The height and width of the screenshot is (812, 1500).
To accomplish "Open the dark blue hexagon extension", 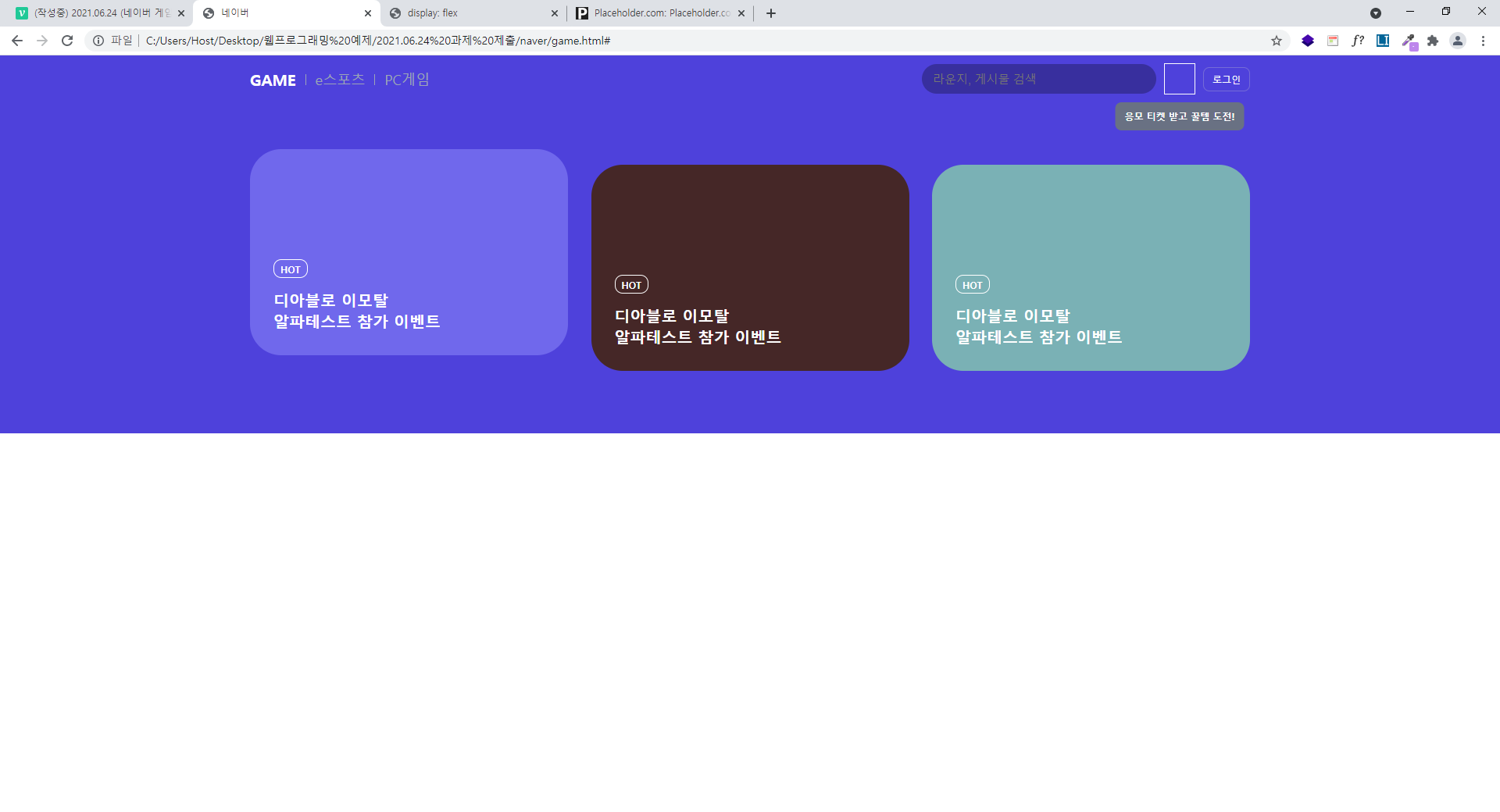I will pyautogui.click(x=1308, y=41).
